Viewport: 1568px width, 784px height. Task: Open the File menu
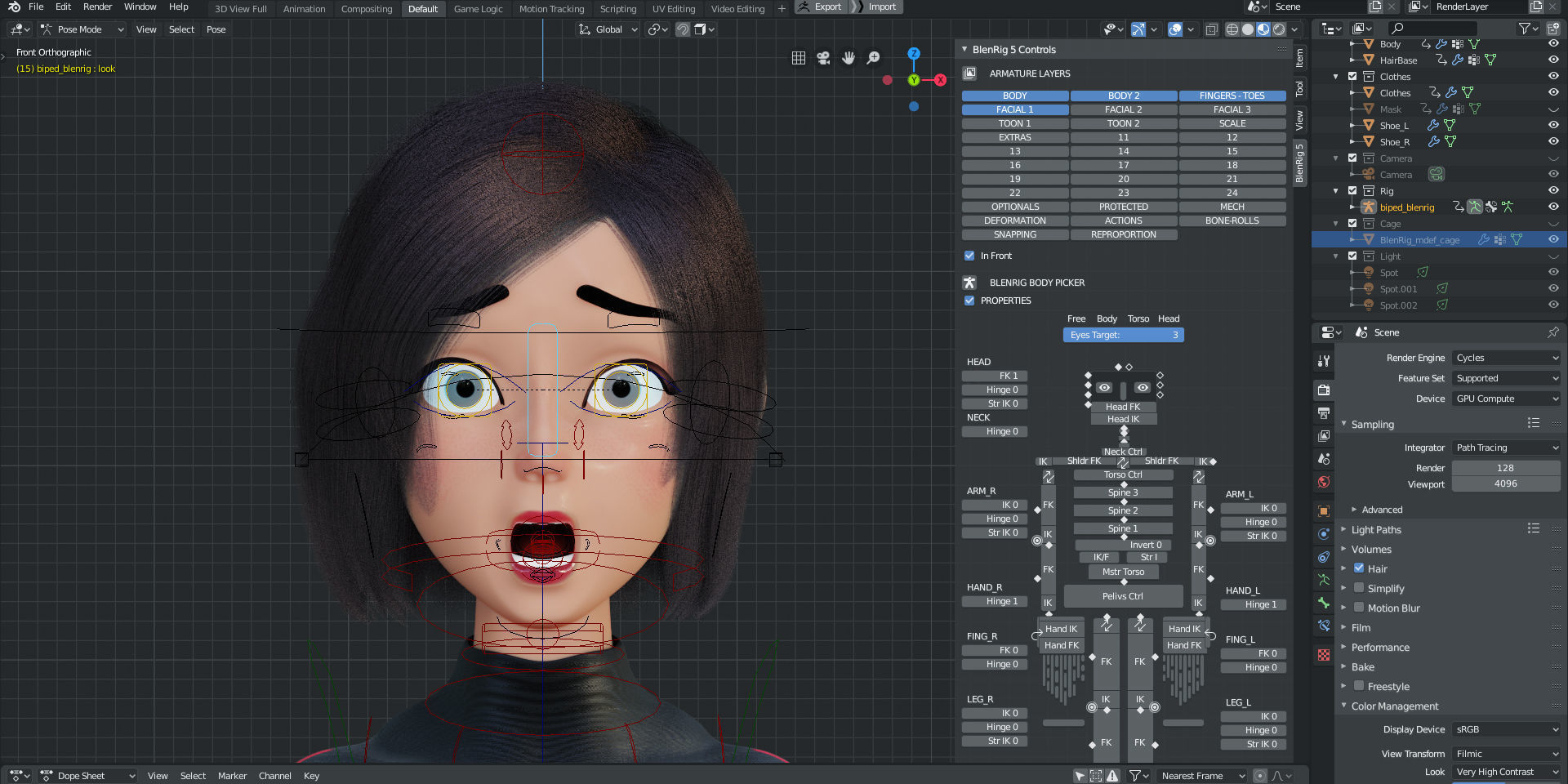coord(36,7)
